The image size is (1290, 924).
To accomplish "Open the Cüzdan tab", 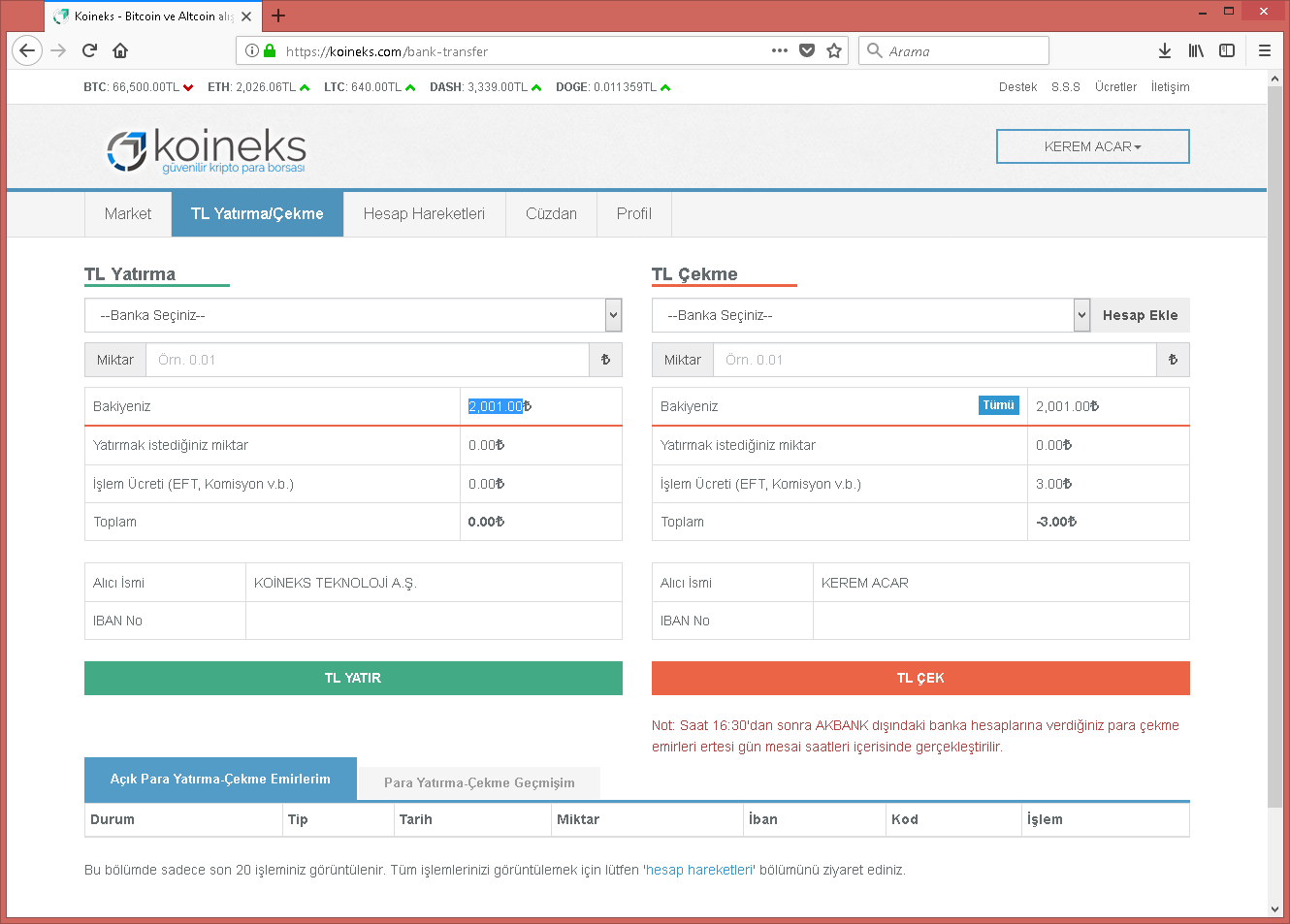I will coord(551,214).
